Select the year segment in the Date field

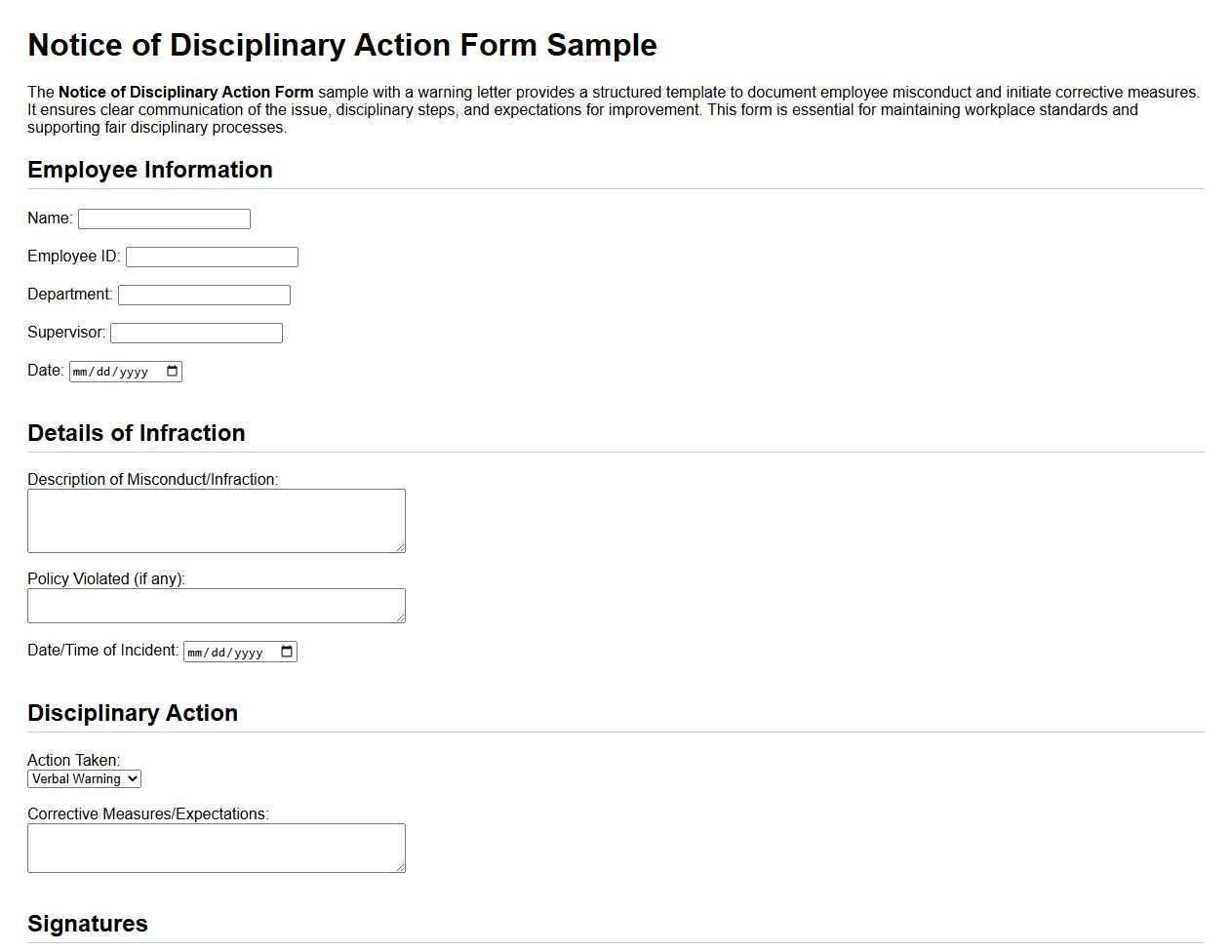[135, 371]
